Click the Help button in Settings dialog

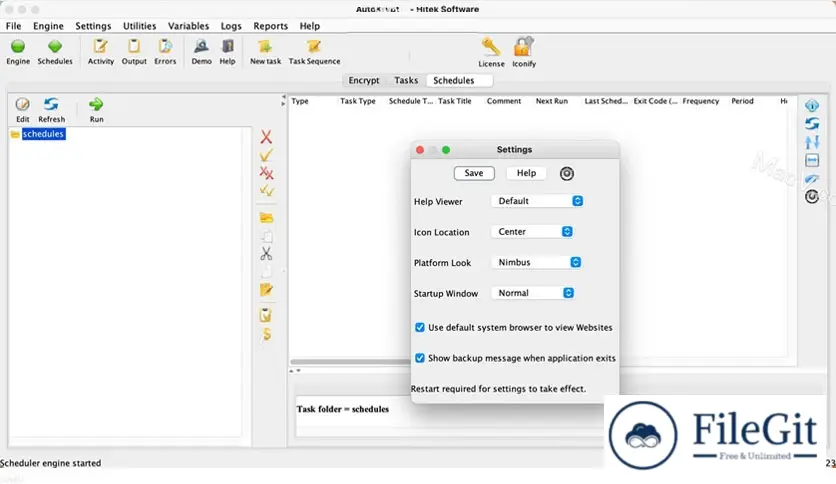coord(526,173)
